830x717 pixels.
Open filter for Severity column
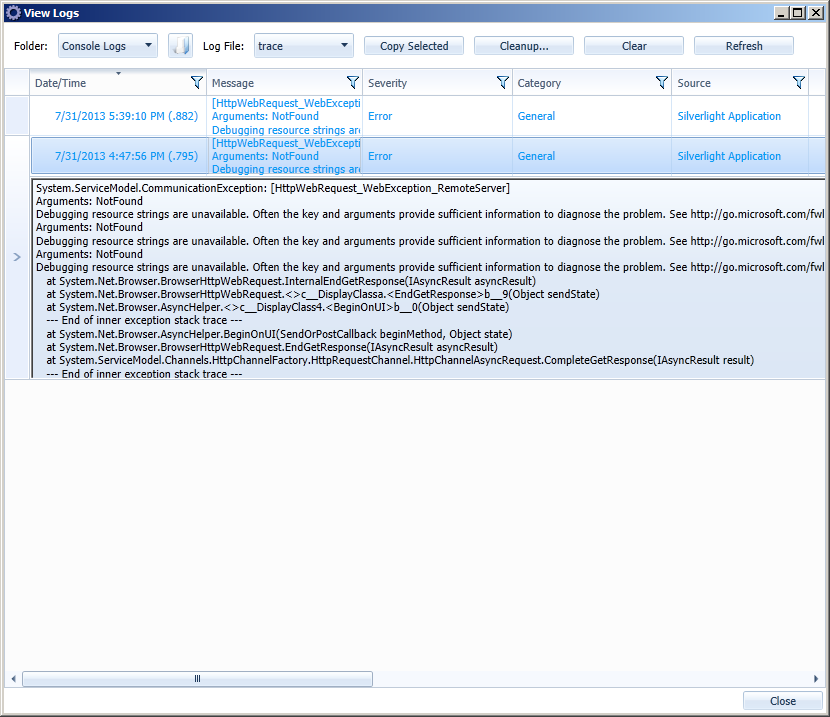point(503,83)
